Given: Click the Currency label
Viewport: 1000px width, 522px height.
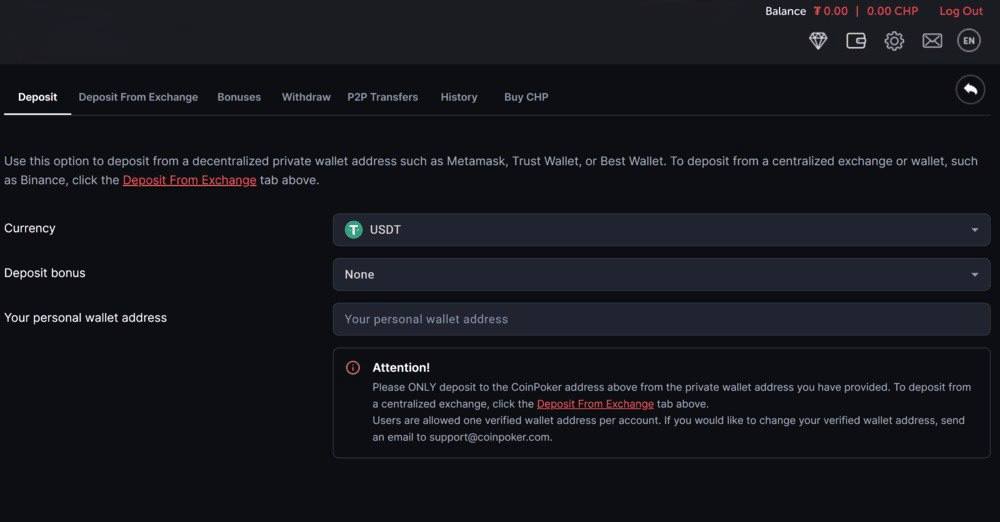Looking at the screenshot, I should pyautogui.click(x=29, y=228).
